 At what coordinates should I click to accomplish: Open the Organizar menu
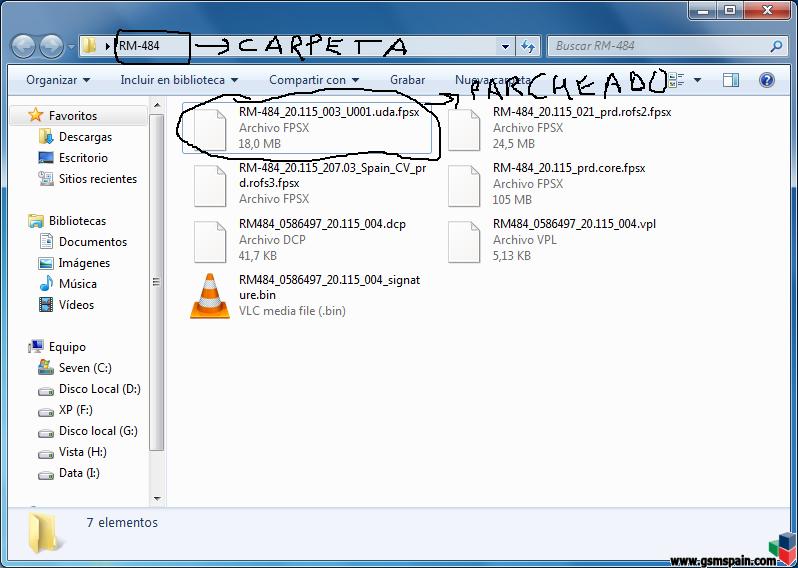58,80
